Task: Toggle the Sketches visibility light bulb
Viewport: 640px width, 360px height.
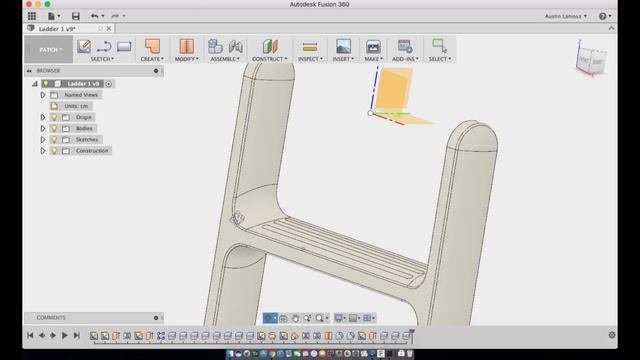Action: [54, 140]
